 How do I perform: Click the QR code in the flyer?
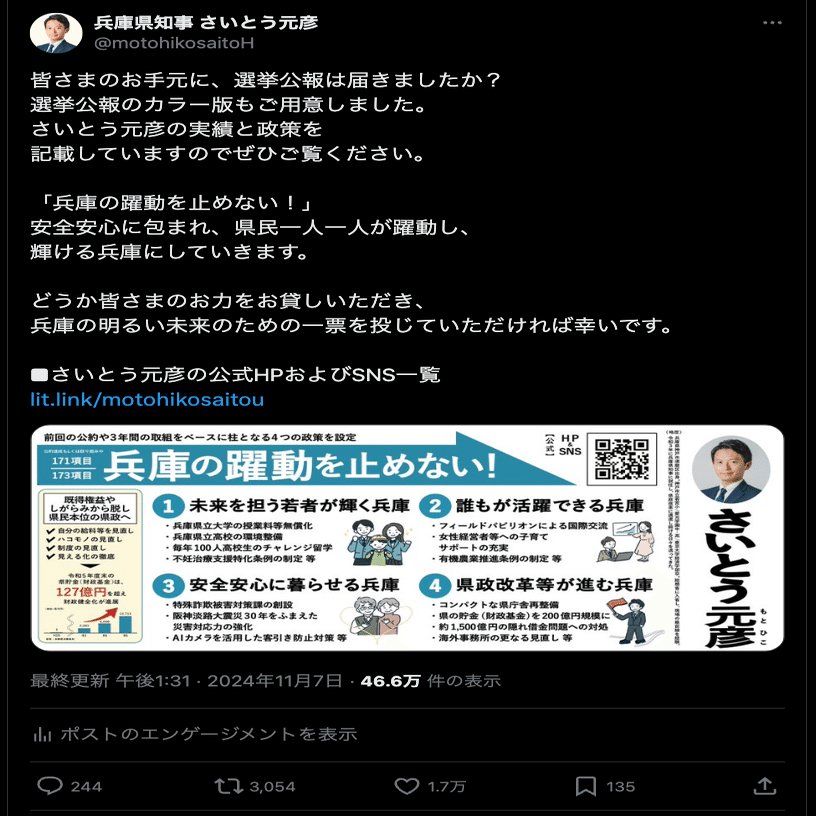tap(621, 458)
